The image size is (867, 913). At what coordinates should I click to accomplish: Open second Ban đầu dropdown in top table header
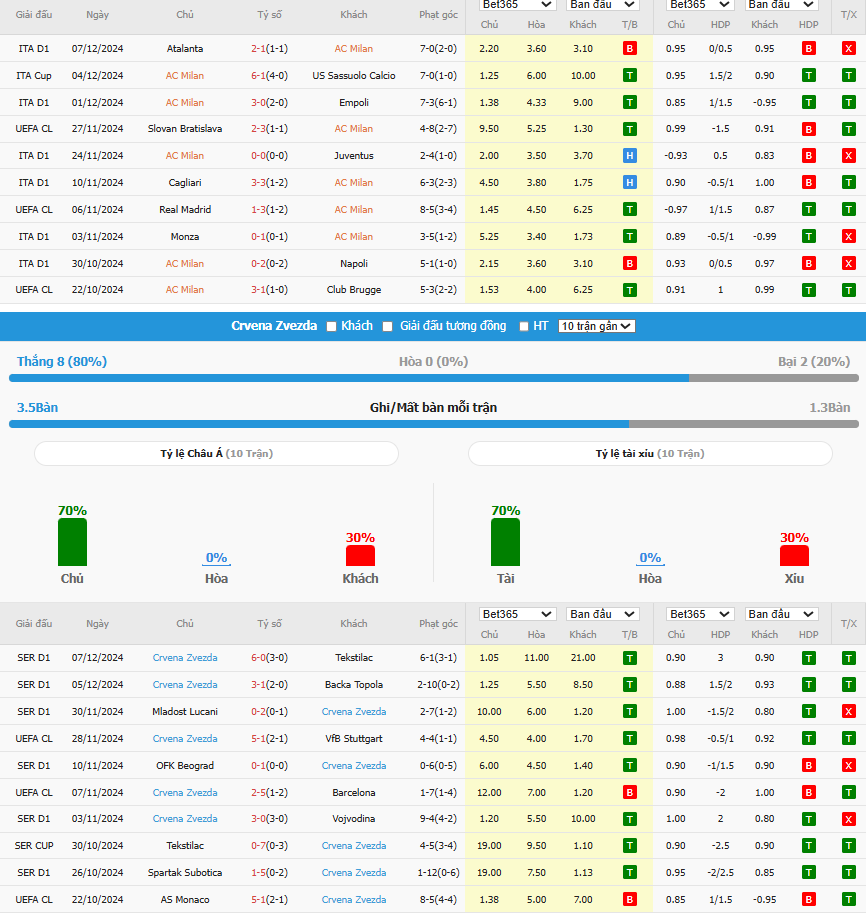[781, 5]
